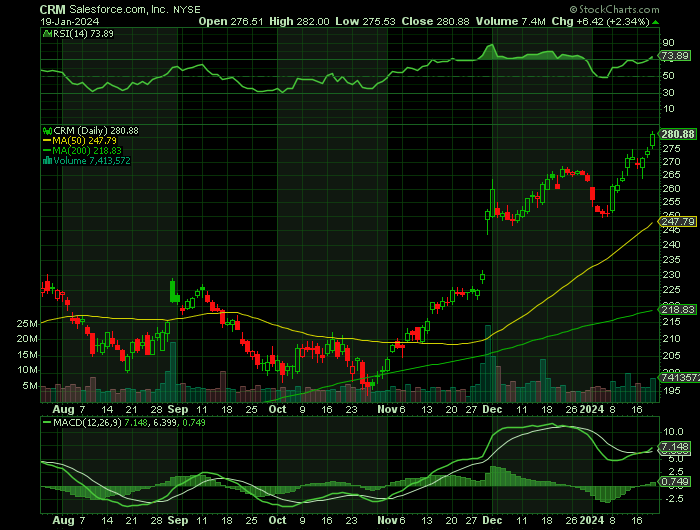Image resolution: width=700 pixels, height=530 pixels.
Task: Click the 5M label on the volume axis
Action: (30, 386)
